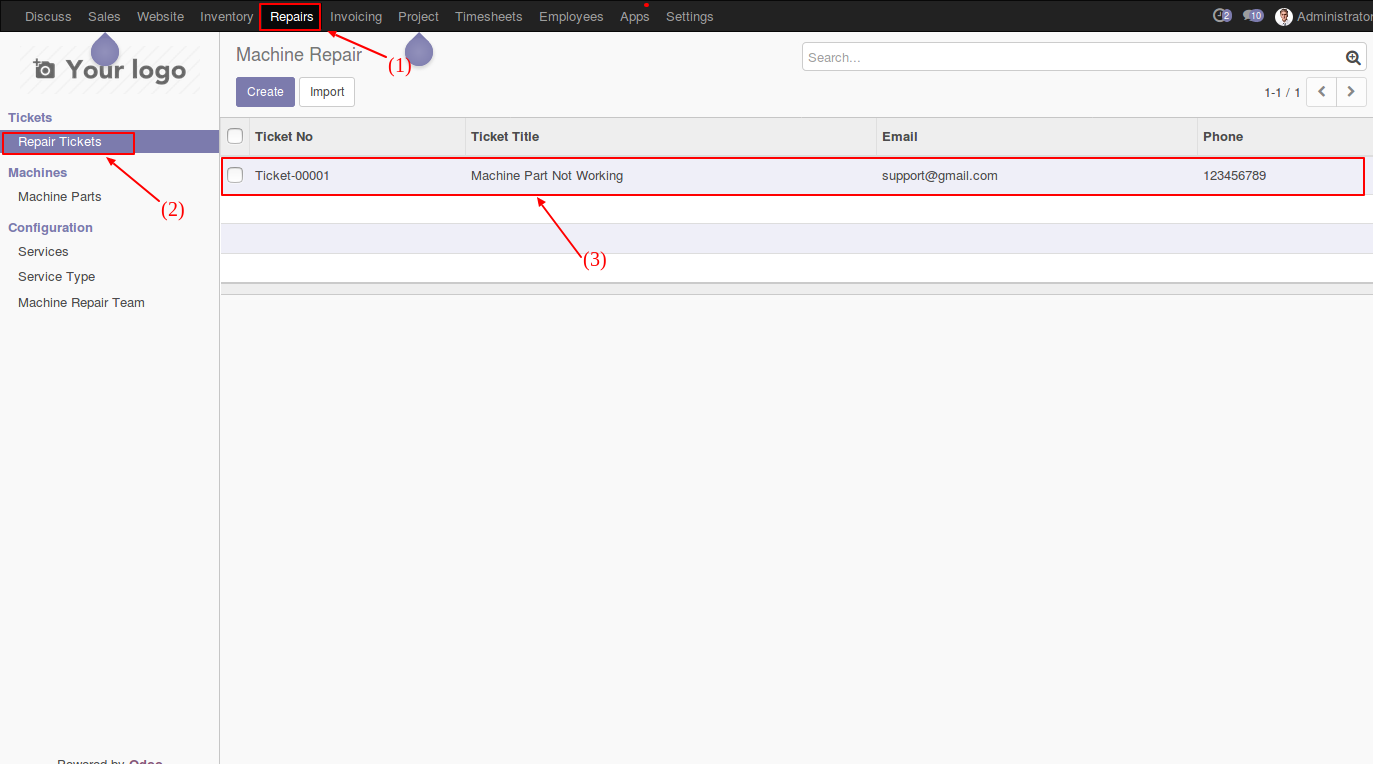This screenshot has height=764, width=1373.
Task: Click Machine Part Not Working title cell
Action: coord(547,175)
